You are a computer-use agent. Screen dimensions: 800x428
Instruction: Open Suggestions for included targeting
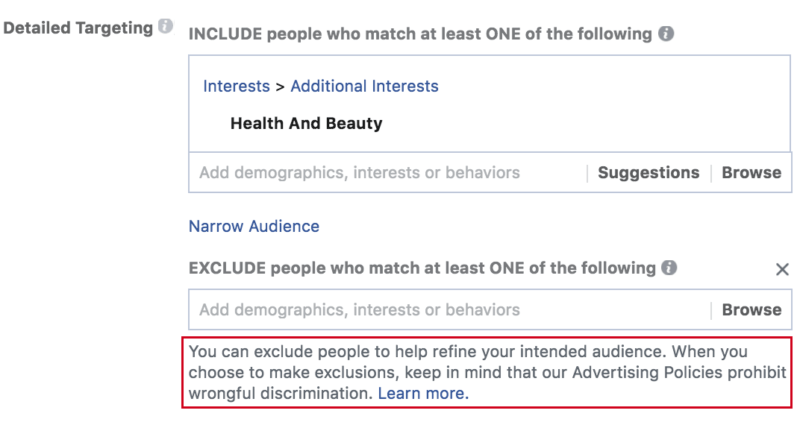pyautogui.click(x=648, y=172)
